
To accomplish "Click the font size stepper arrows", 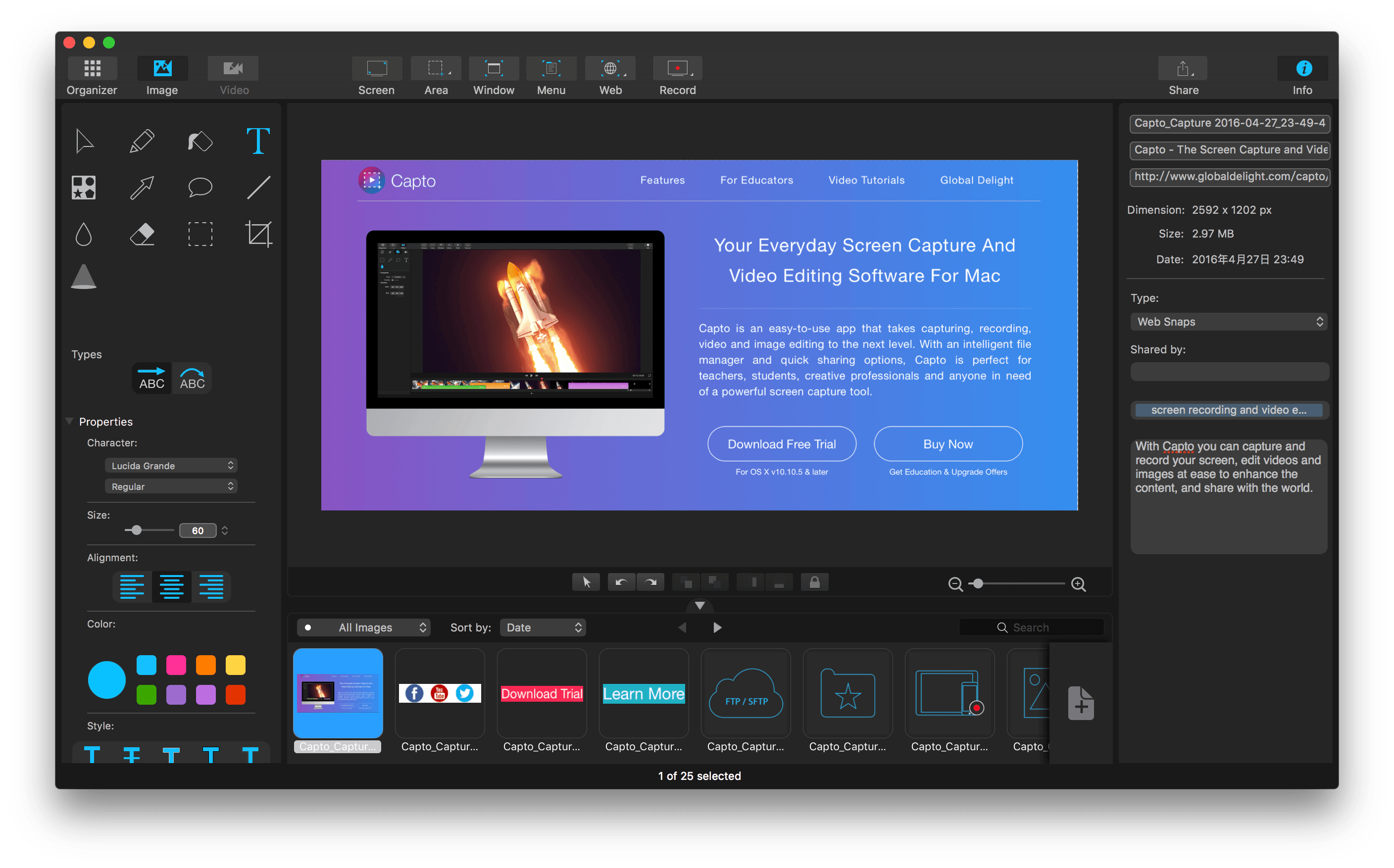I will (x=225, y=530).
